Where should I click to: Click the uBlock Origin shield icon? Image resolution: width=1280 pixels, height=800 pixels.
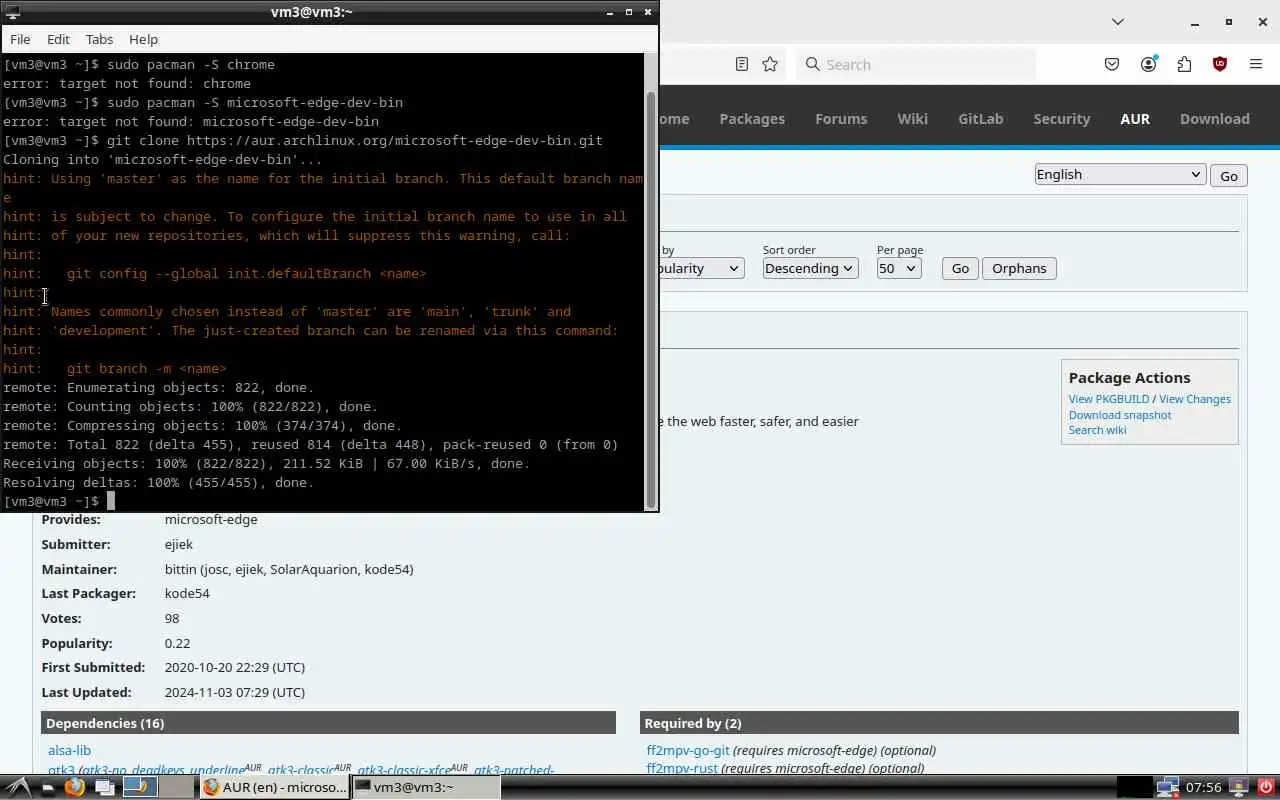[x=1220, y=64]
